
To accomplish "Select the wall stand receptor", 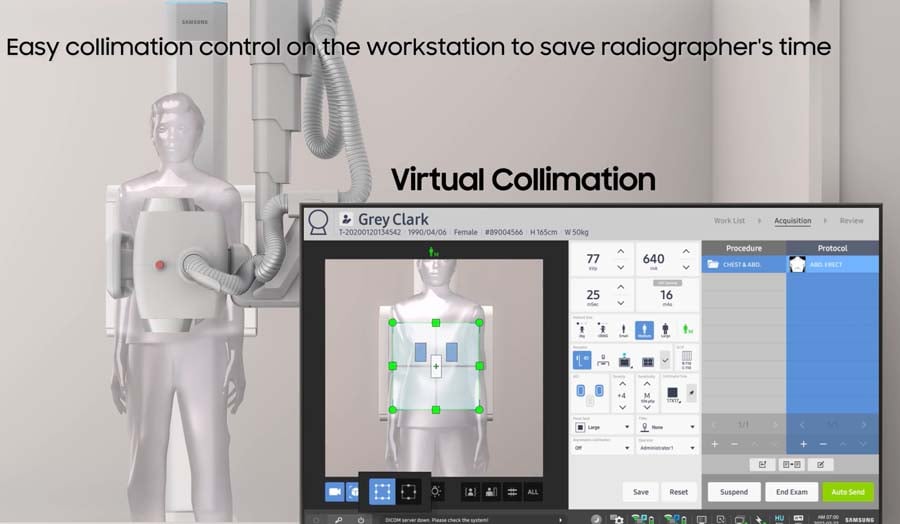I will pyautogui.click(x=581, y=360).
